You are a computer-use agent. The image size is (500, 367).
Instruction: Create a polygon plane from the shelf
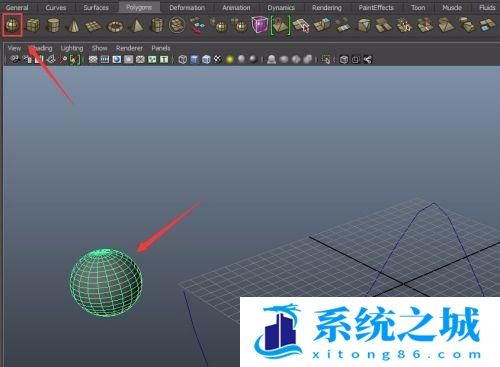pyautogui.click(x=94, y=26)
